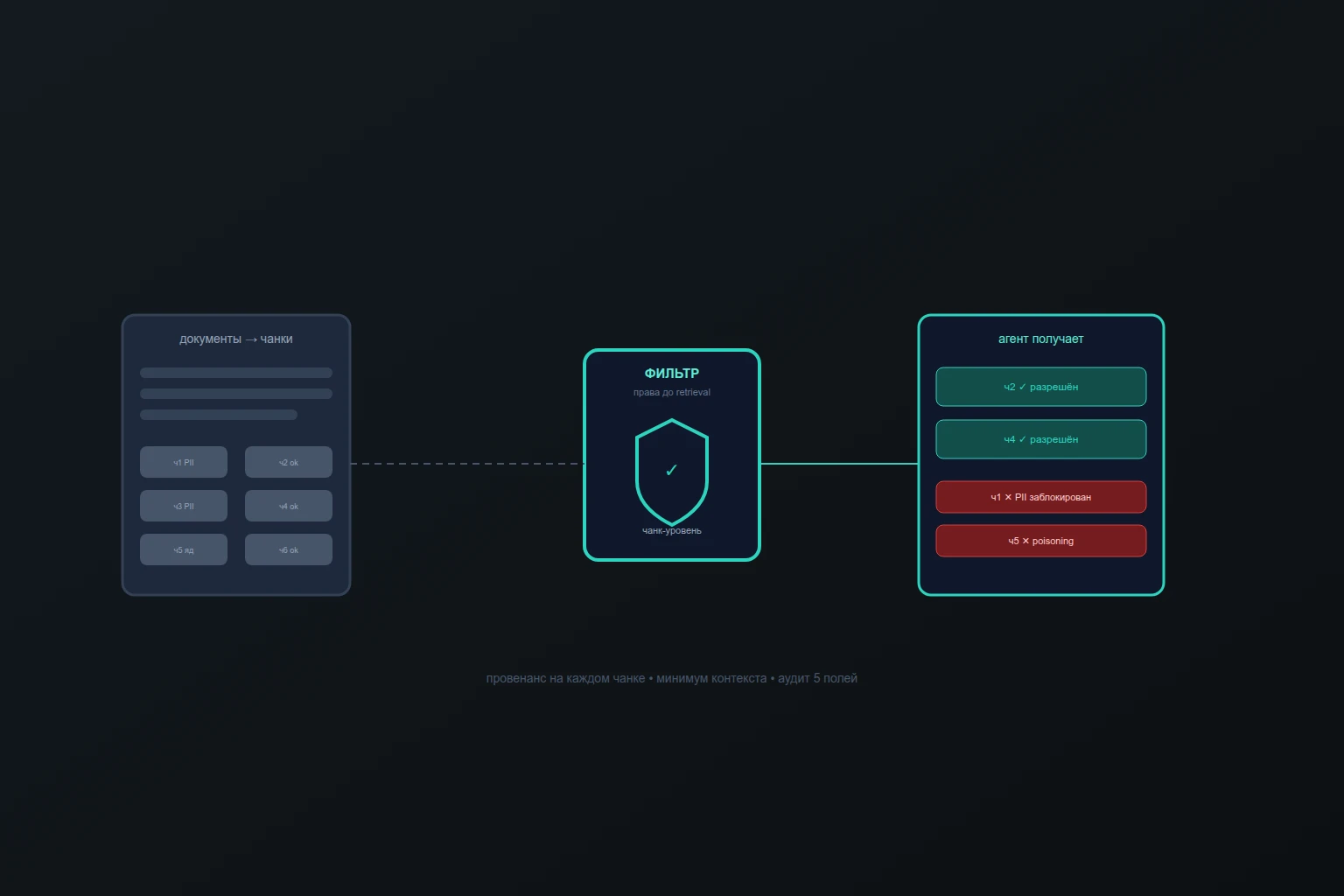The image size is (1344, 896).
Task: Click the "ч5 яд" chunk tile
Action: [184, 549]
